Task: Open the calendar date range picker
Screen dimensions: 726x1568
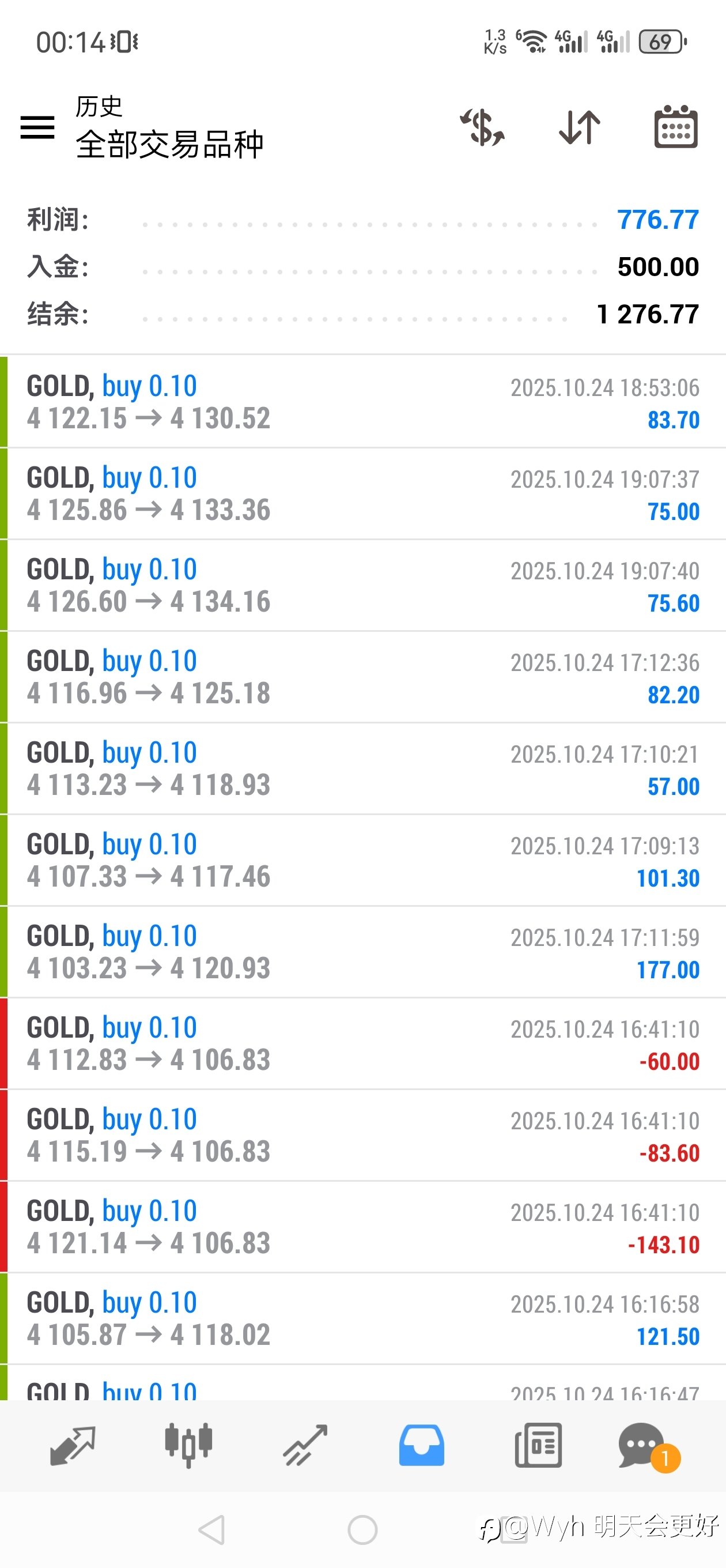Action: (675, 127)
